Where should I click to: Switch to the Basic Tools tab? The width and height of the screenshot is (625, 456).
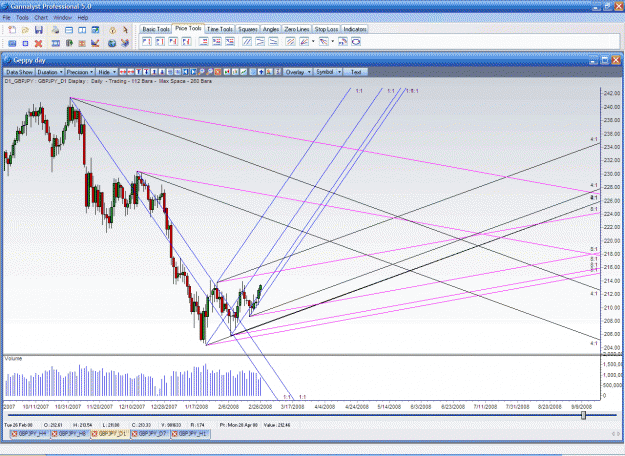(x=156, y=29)
